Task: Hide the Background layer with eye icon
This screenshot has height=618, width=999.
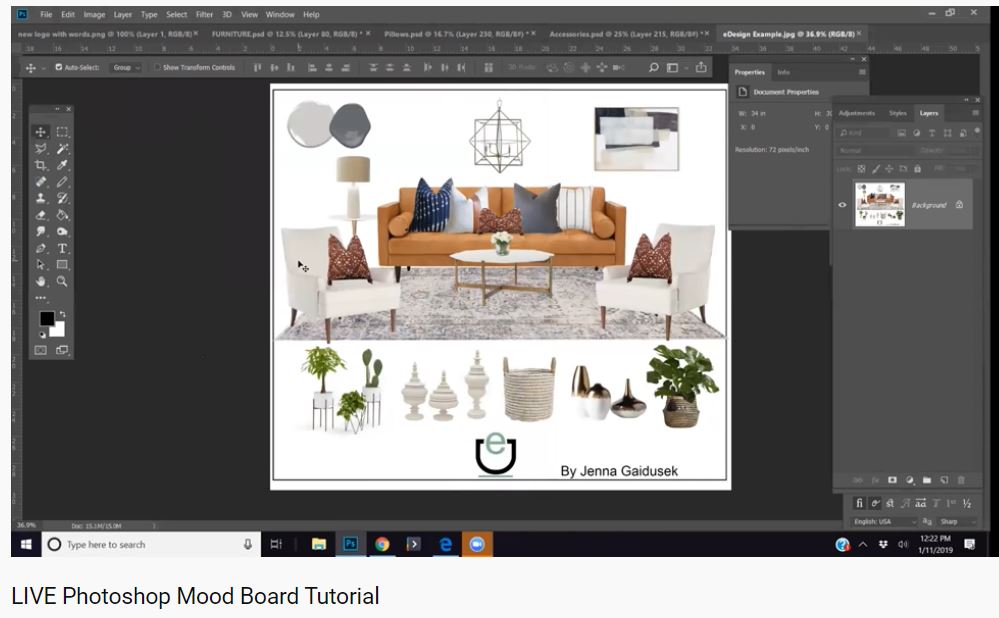Action: point(842,205)
